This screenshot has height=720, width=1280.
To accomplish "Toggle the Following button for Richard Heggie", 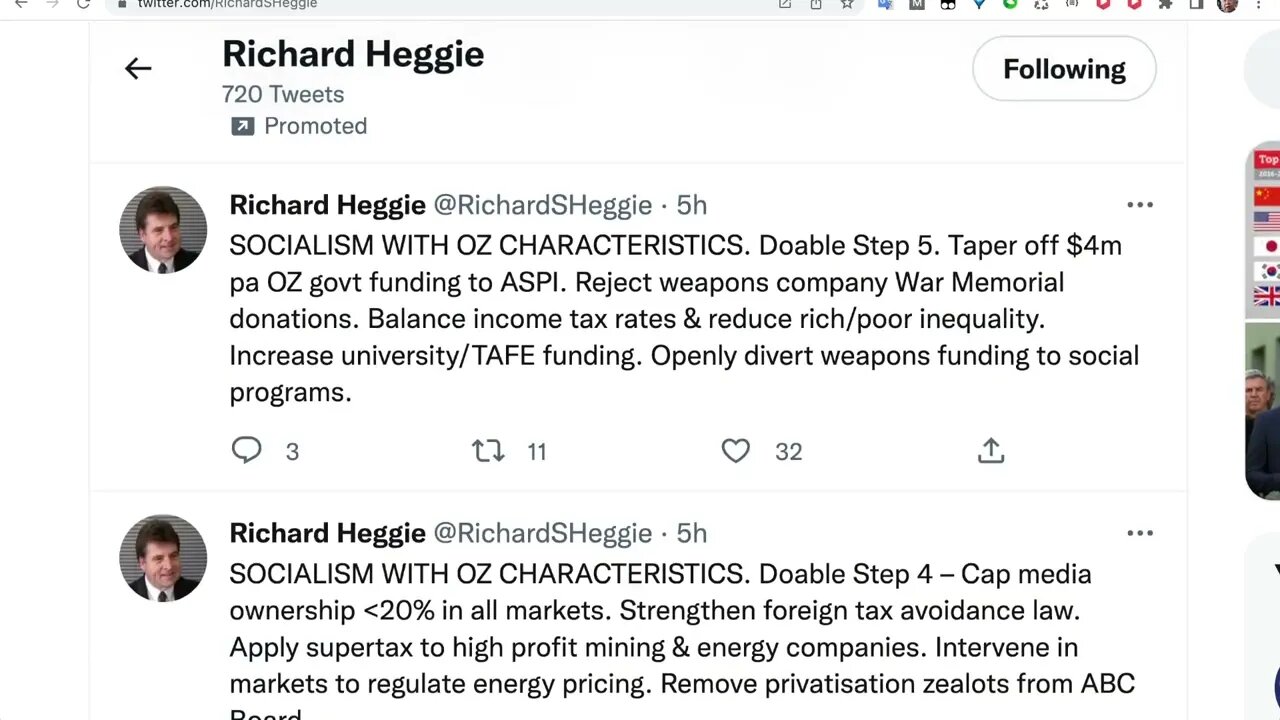I will pos(1064,69).
